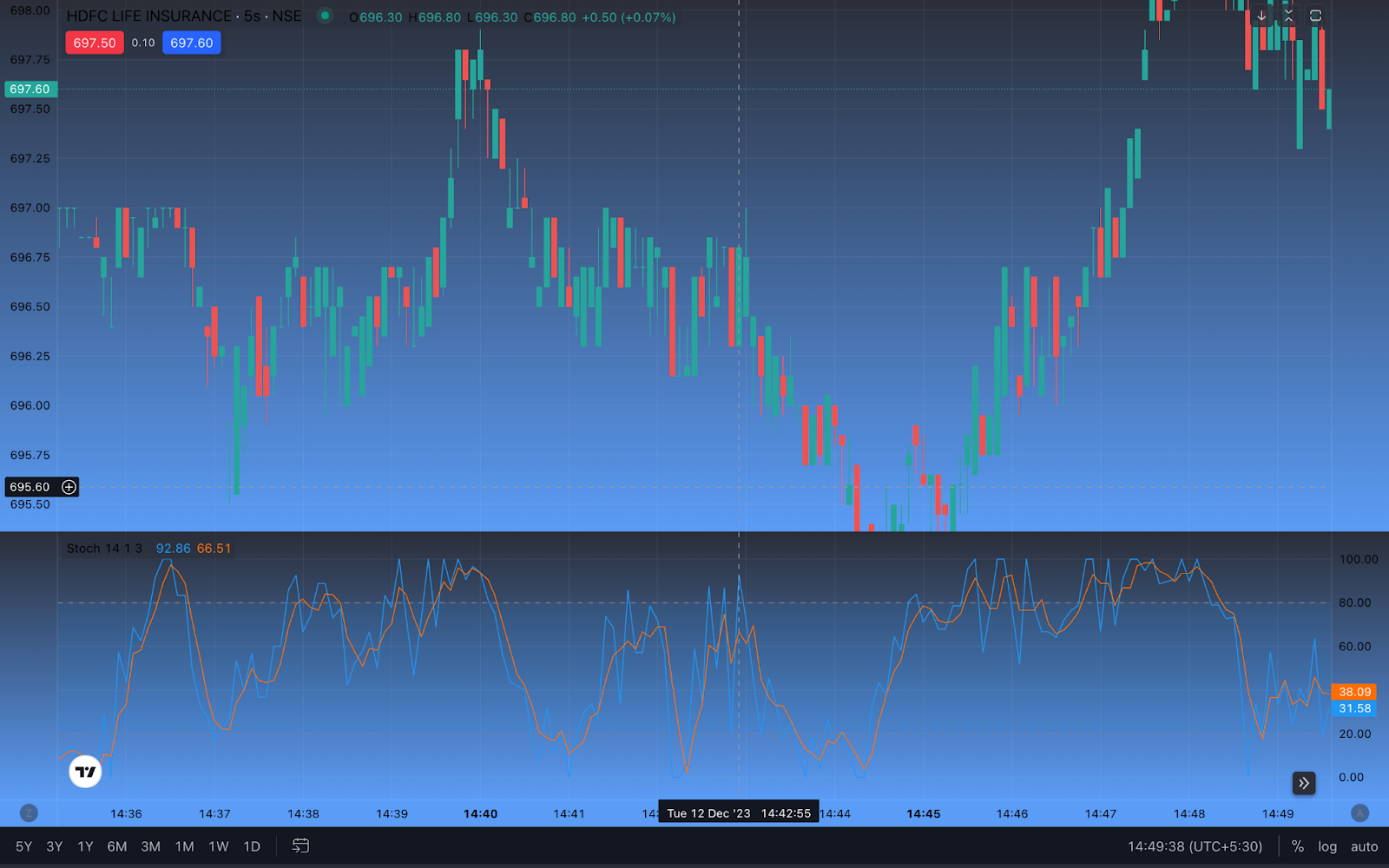This screenshot has width=1389, height=868.
Task: Click the TradingView logo badge
Action: (x=85, y=771)
